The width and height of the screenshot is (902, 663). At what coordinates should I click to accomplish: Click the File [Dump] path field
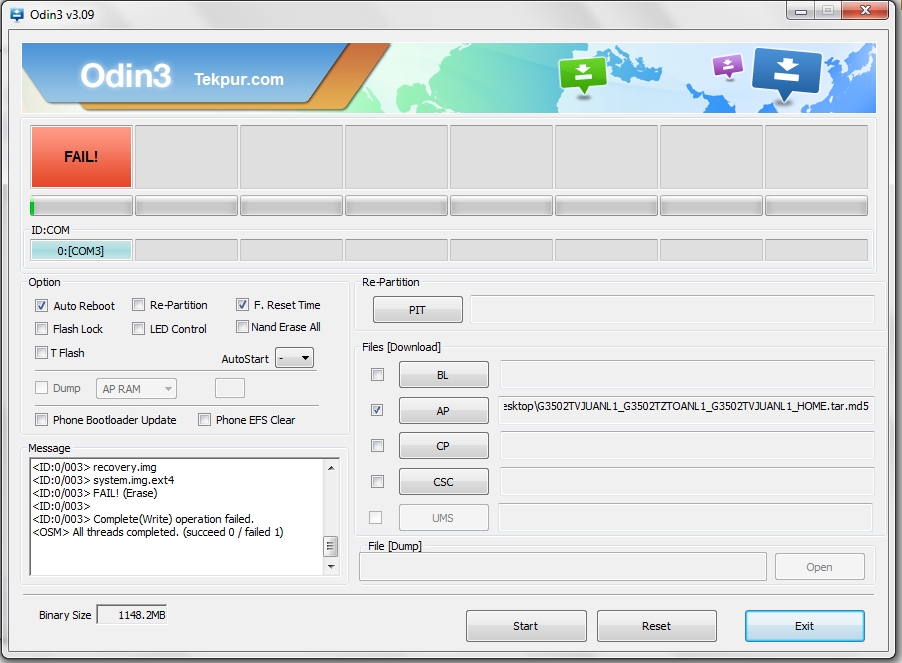(x=563, y=567)
